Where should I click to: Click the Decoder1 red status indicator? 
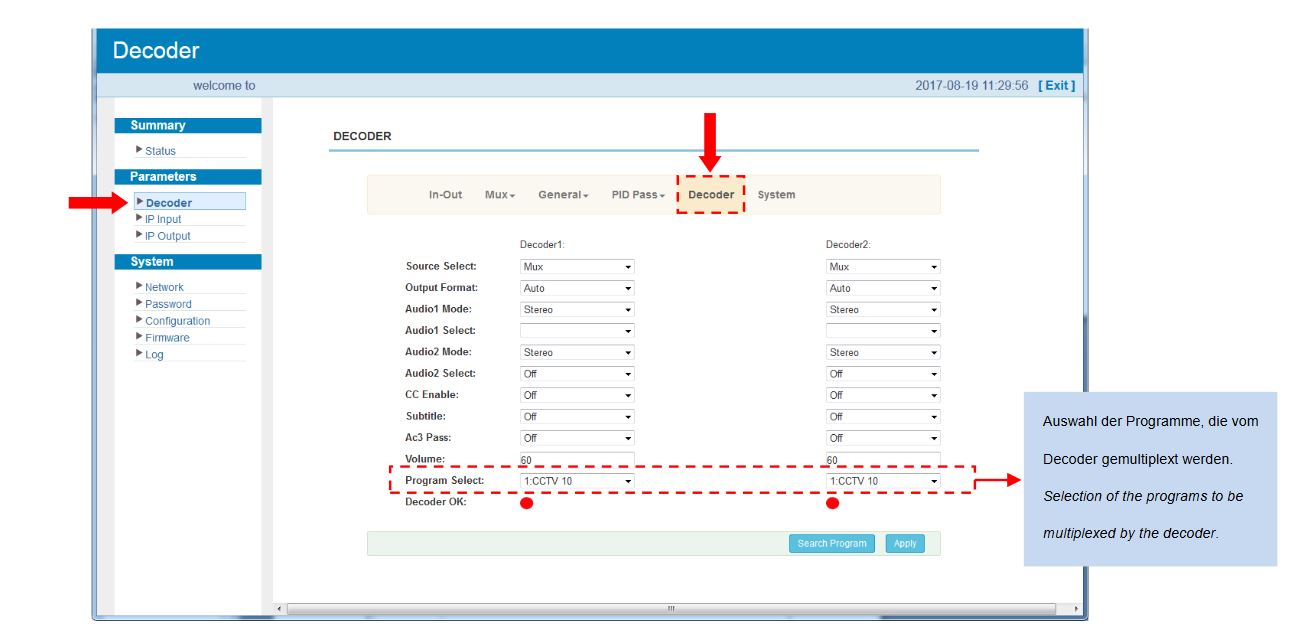click(x=526, y=503)
